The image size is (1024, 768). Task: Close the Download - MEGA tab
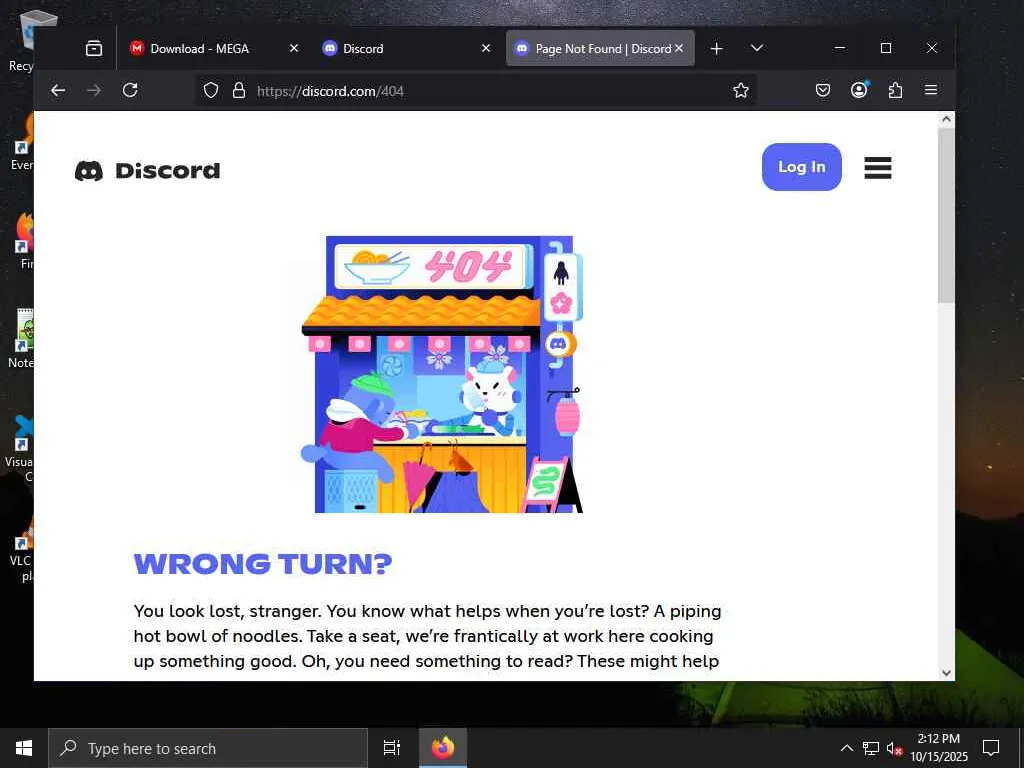tap(294, 48)
